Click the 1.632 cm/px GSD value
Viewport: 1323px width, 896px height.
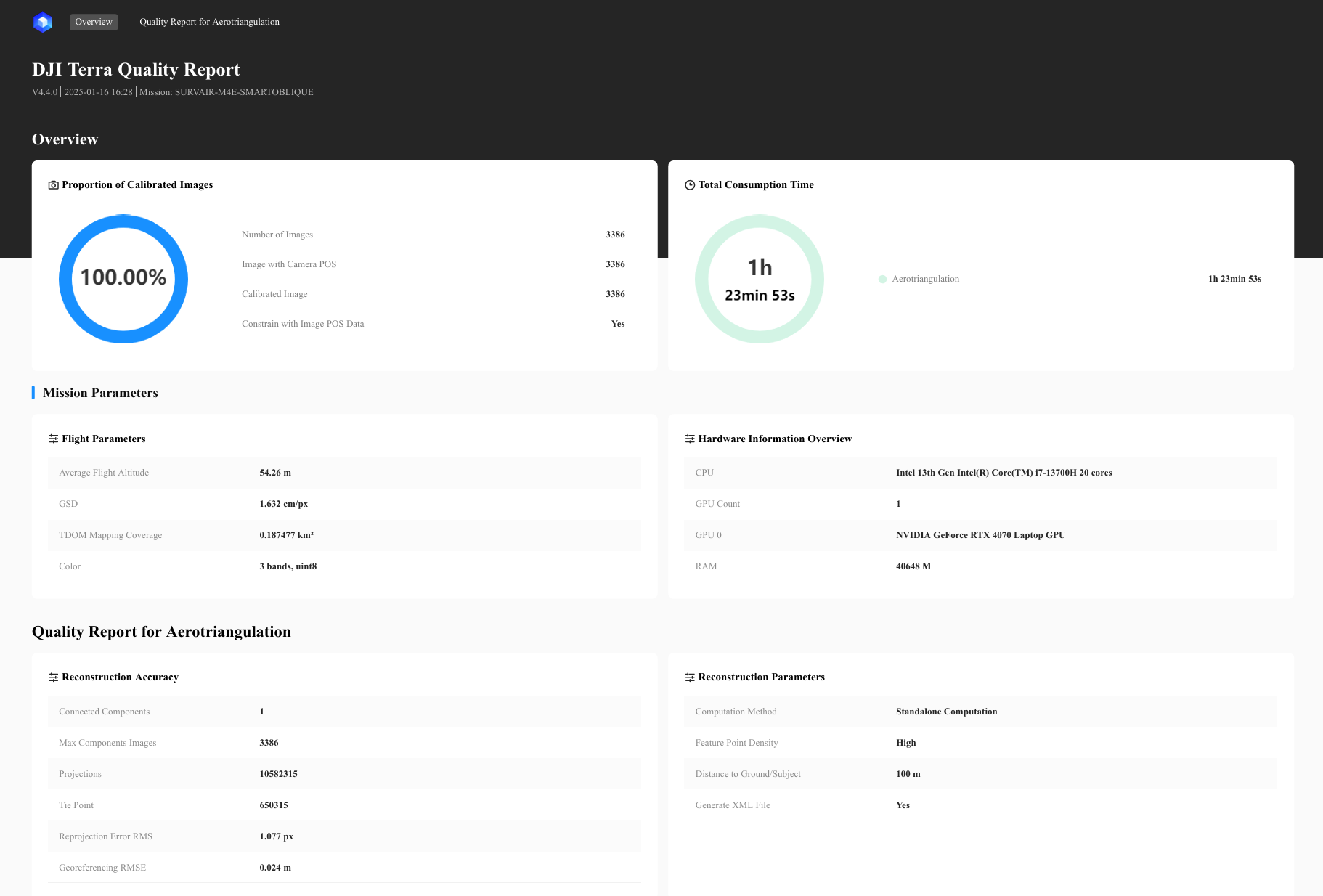[284, 504]
